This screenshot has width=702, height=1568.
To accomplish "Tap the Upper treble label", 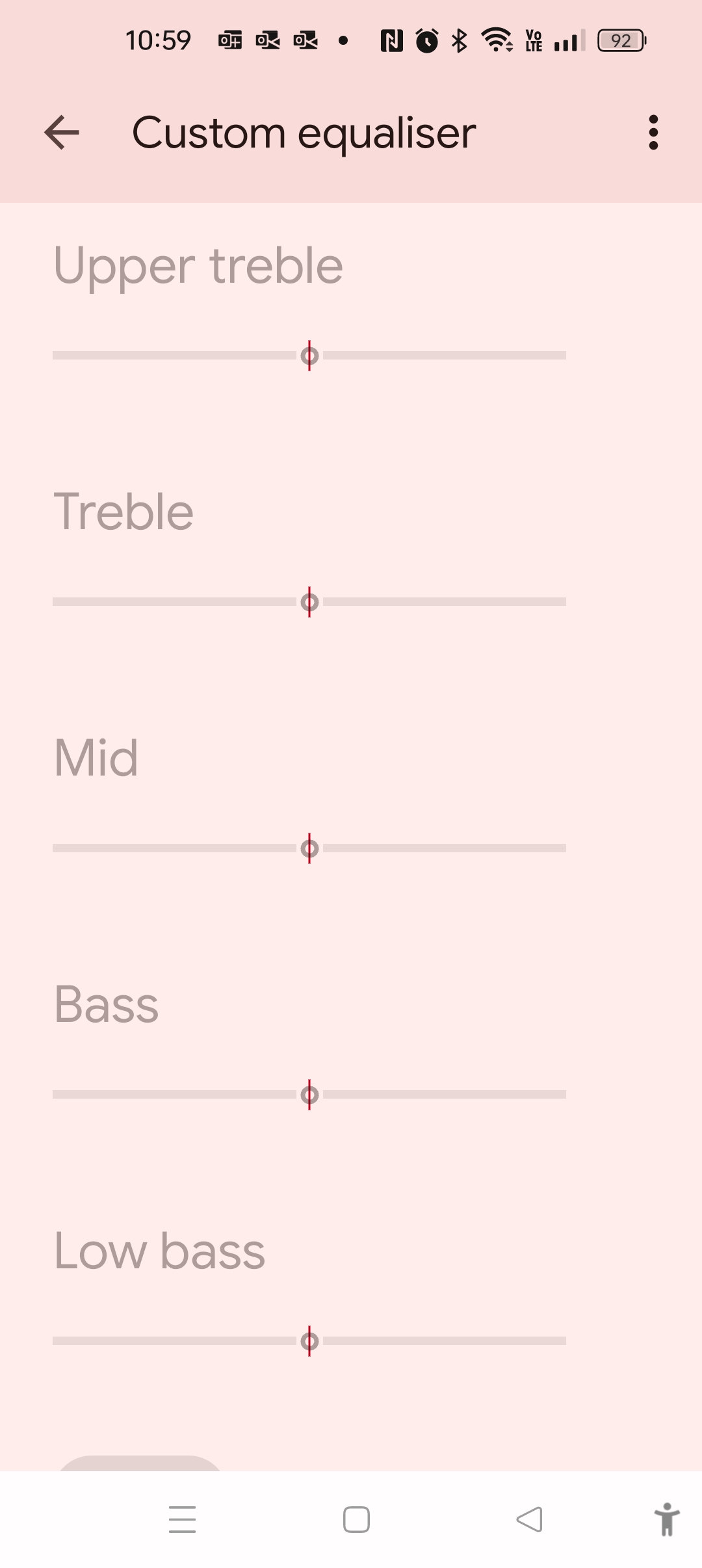I will click(x=198, y=266).
